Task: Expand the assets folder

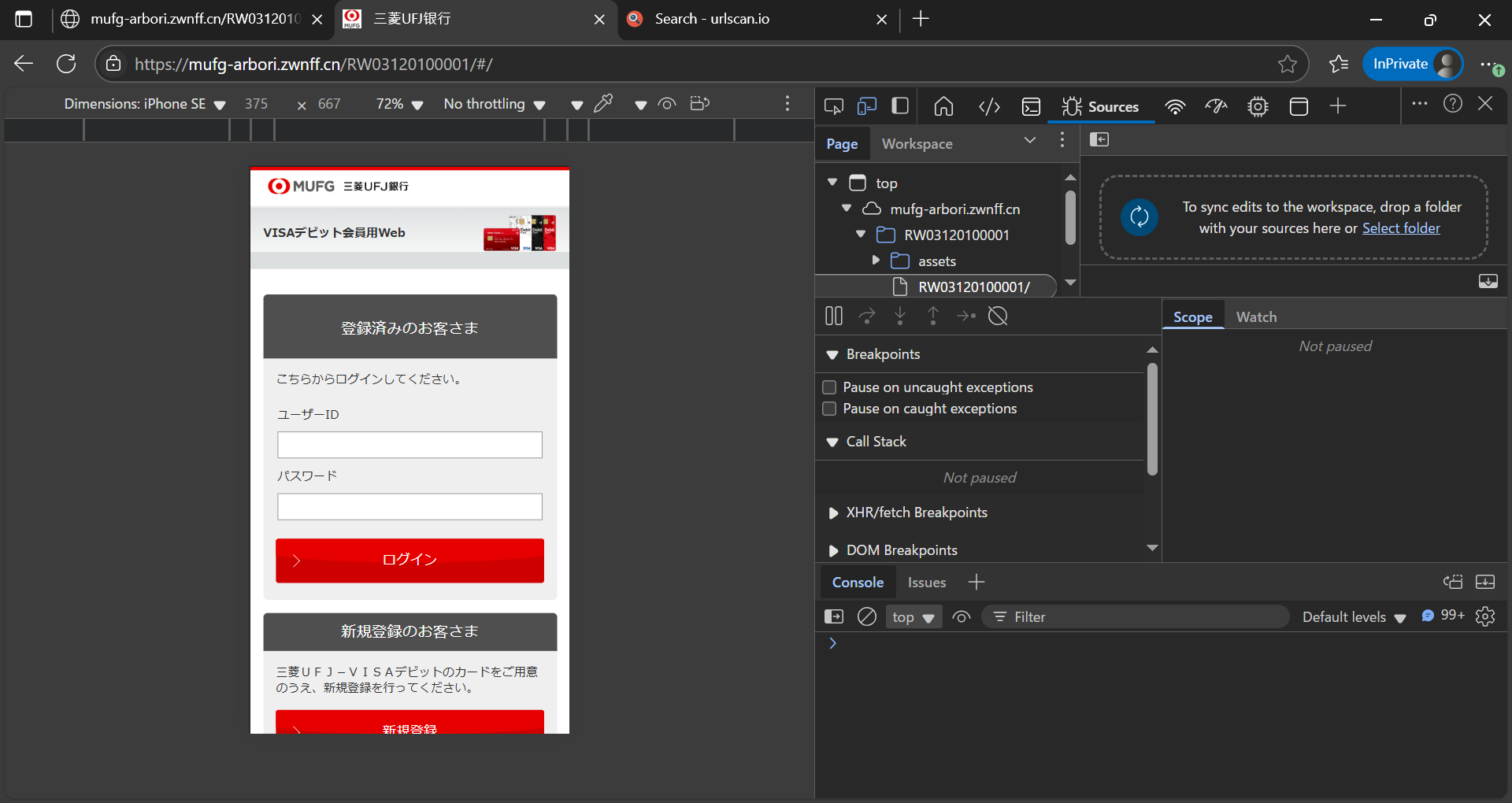Action: (x=876, y=260)
